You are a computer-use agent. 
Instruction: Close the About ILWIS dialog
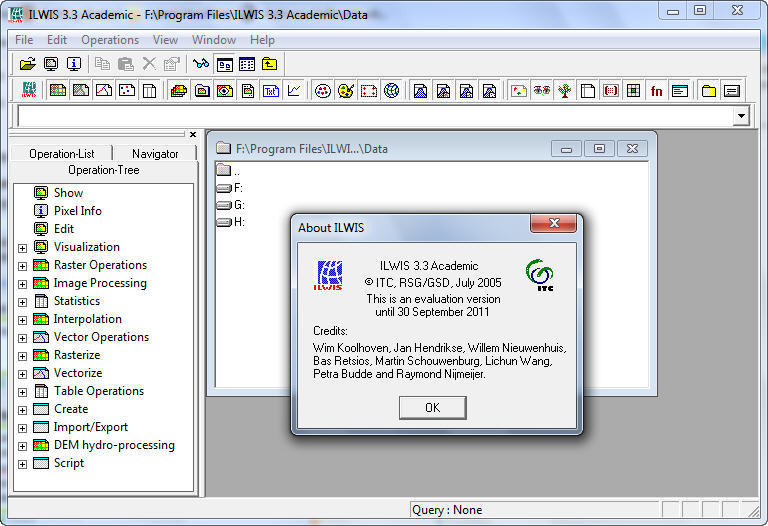[x=554, y=223]
